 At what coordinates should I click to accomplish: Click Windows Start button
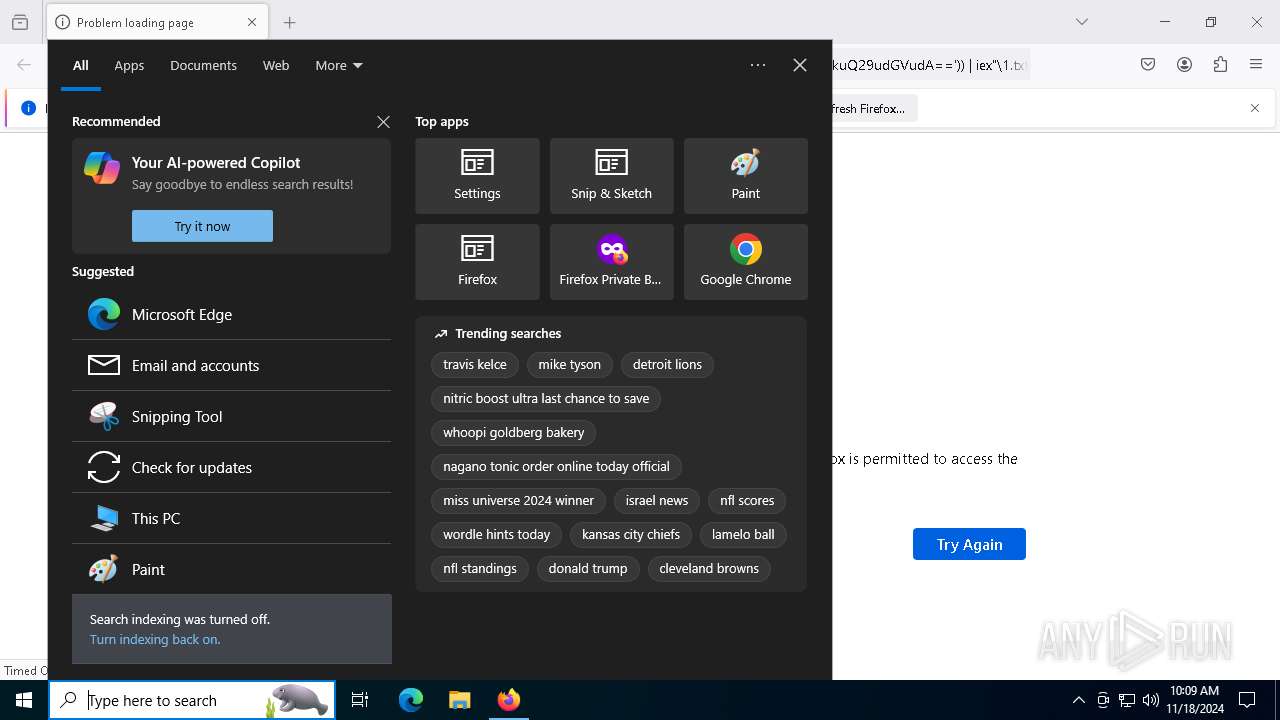24,700
